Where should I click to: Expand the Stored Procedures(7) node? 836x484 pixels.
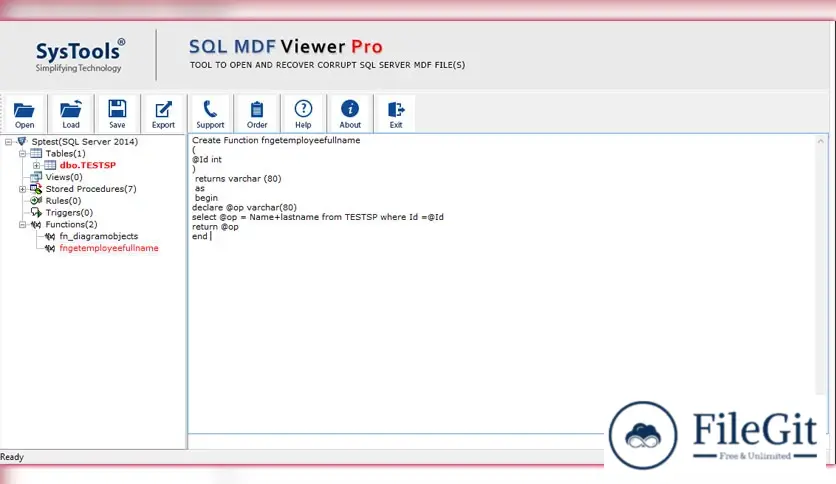pyautogui.click(x=22, y=189)
